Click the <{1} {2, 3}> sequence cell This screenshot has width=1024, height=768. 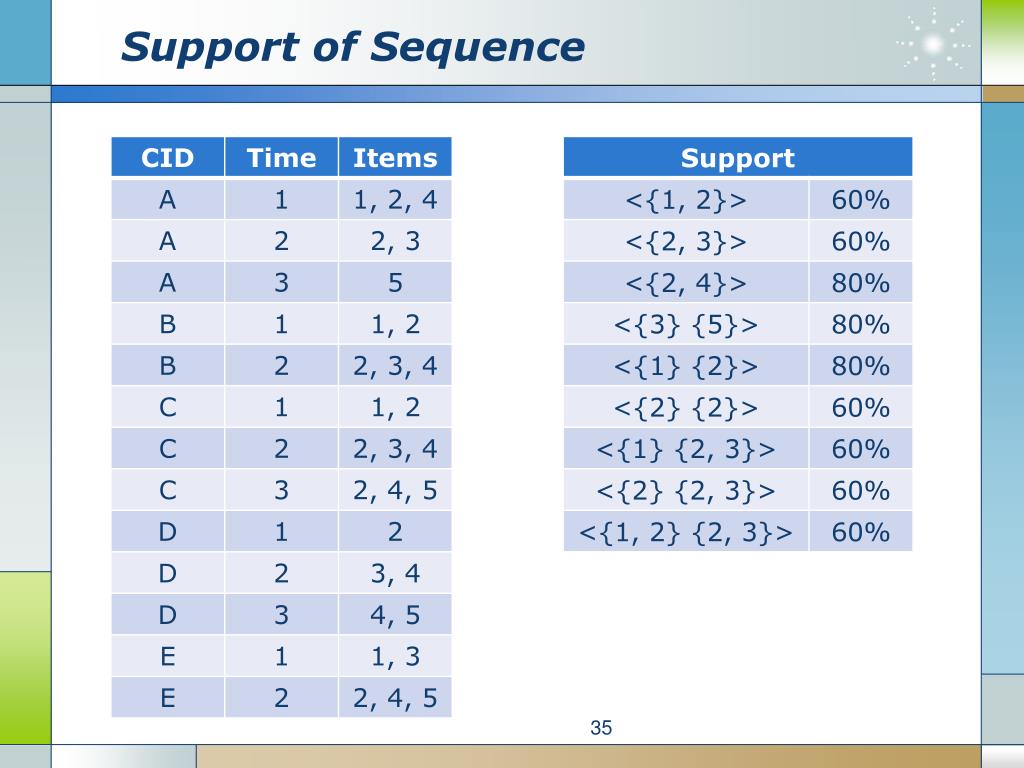pyautogui.click(x=686, y=449)
